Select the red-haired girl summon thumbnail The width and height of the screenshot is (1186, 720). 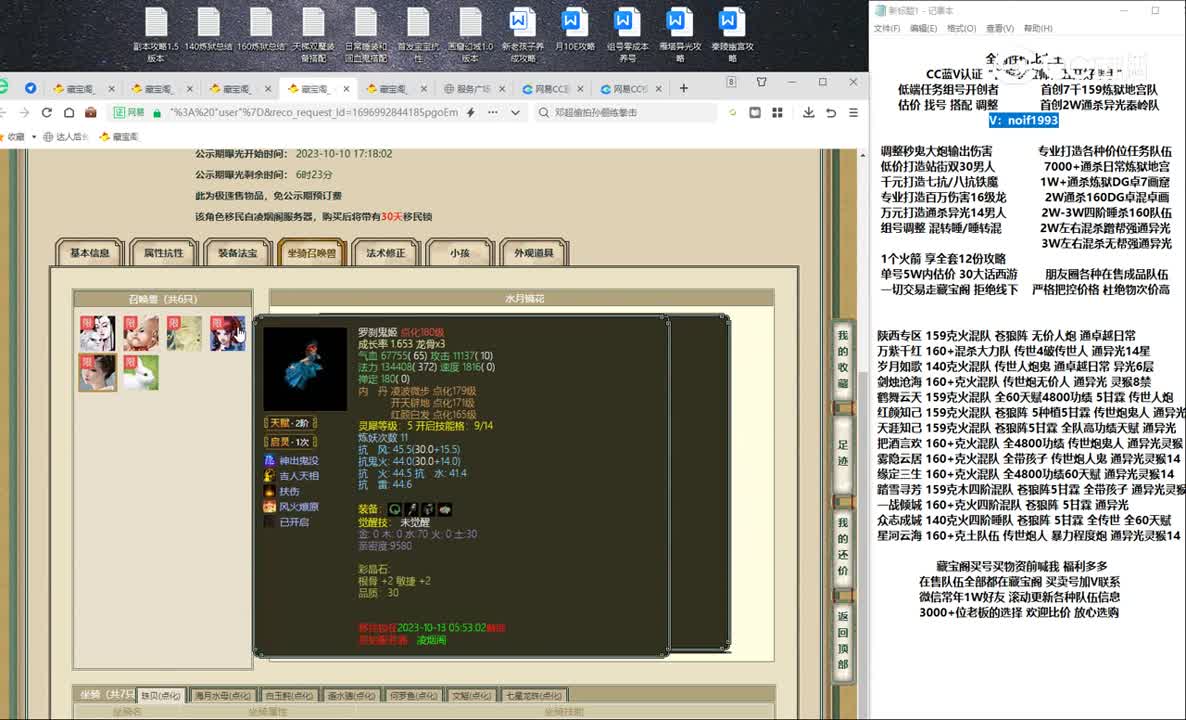pos(228,333)
